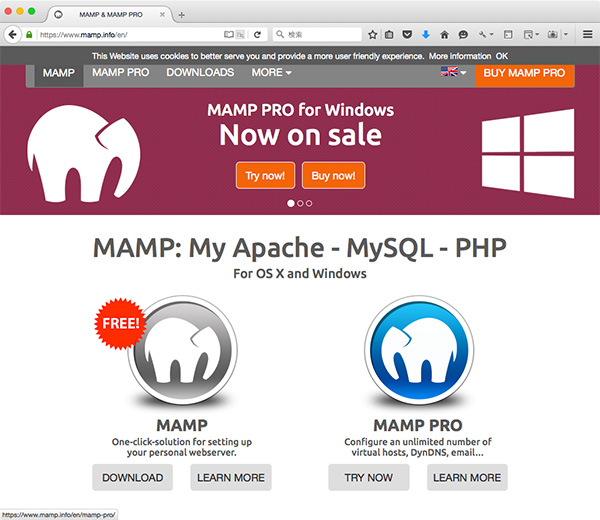
Task: Show second banner slide dot
Action: [300, 204]
